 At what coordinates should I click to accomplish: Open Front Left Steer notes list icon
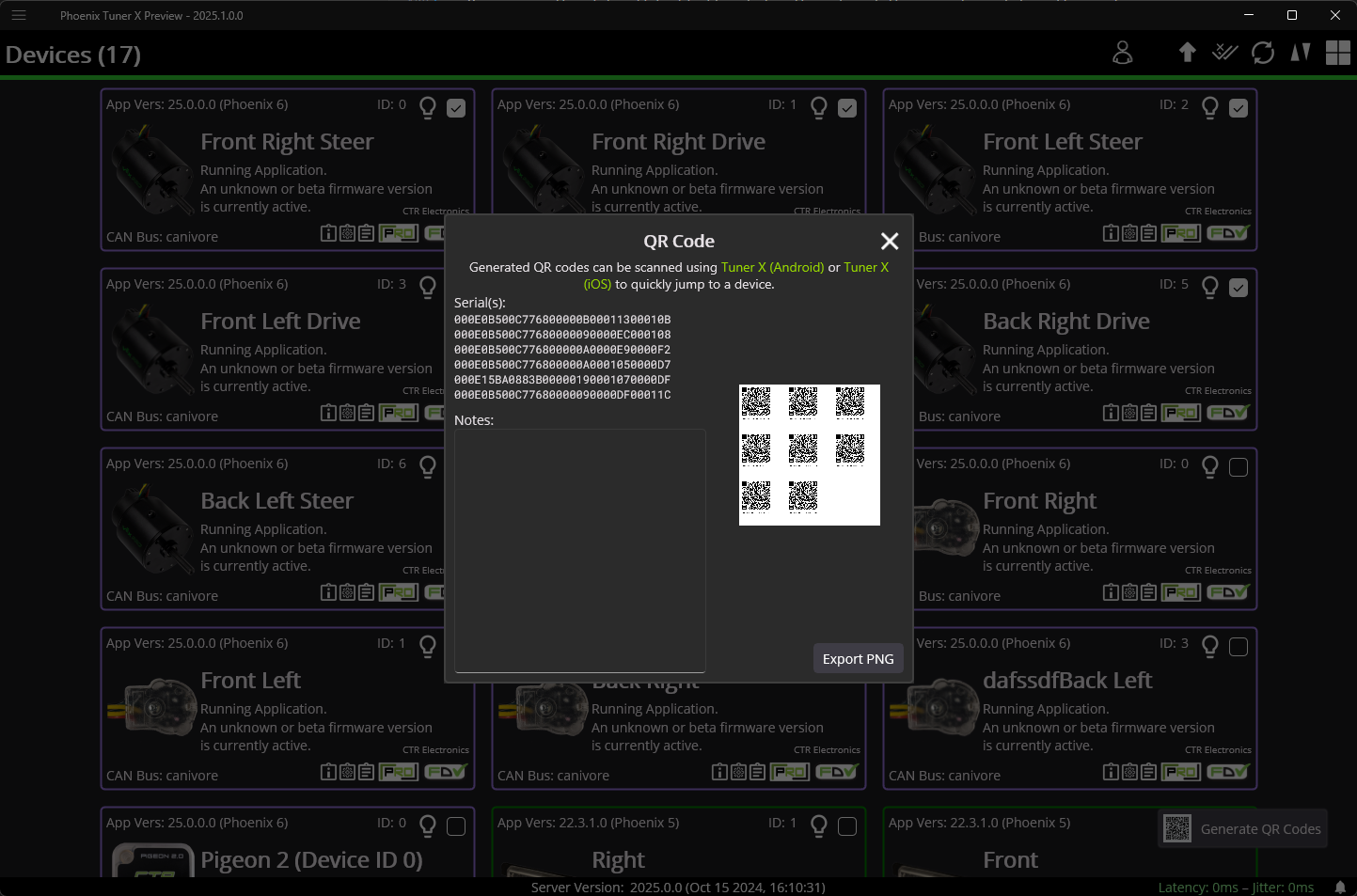1148,233
